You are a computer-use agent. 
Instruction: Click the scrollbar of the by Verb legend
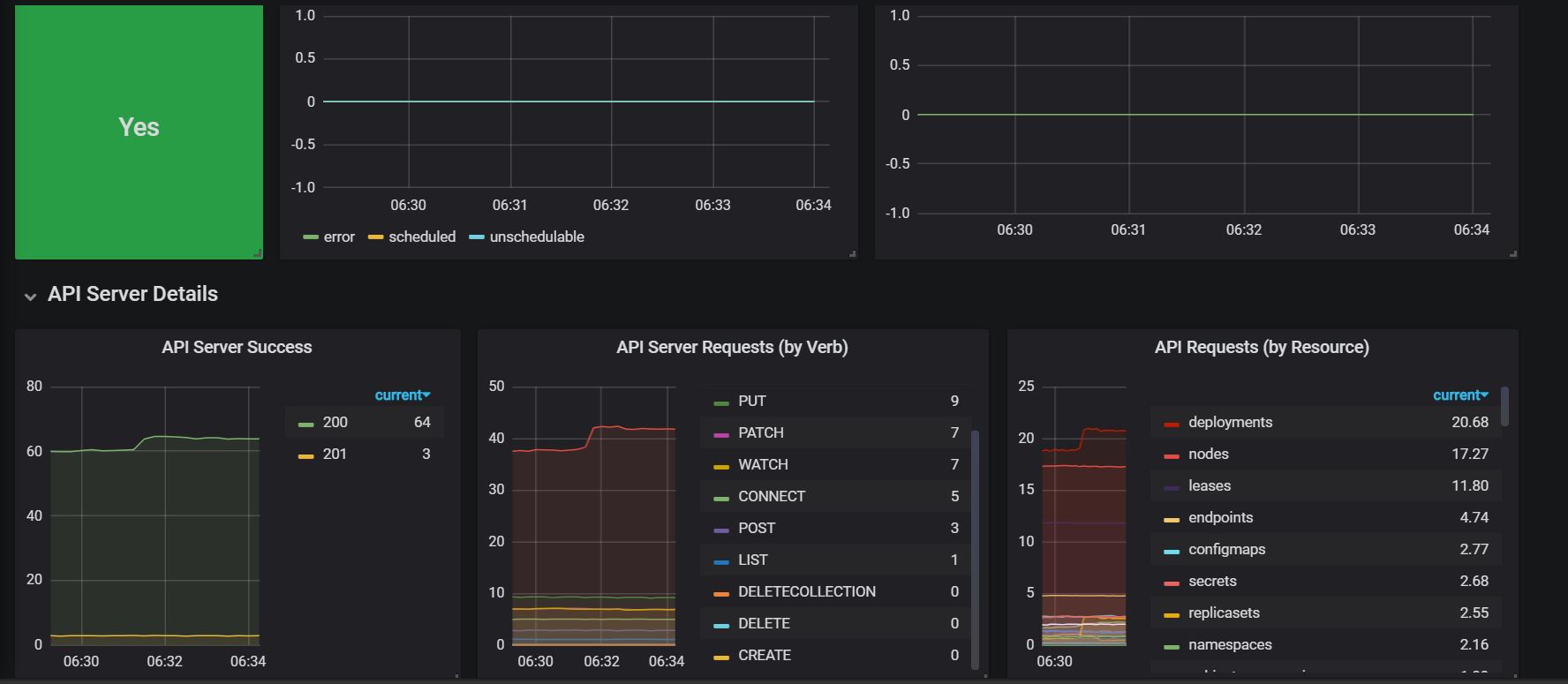click(975, 547)
